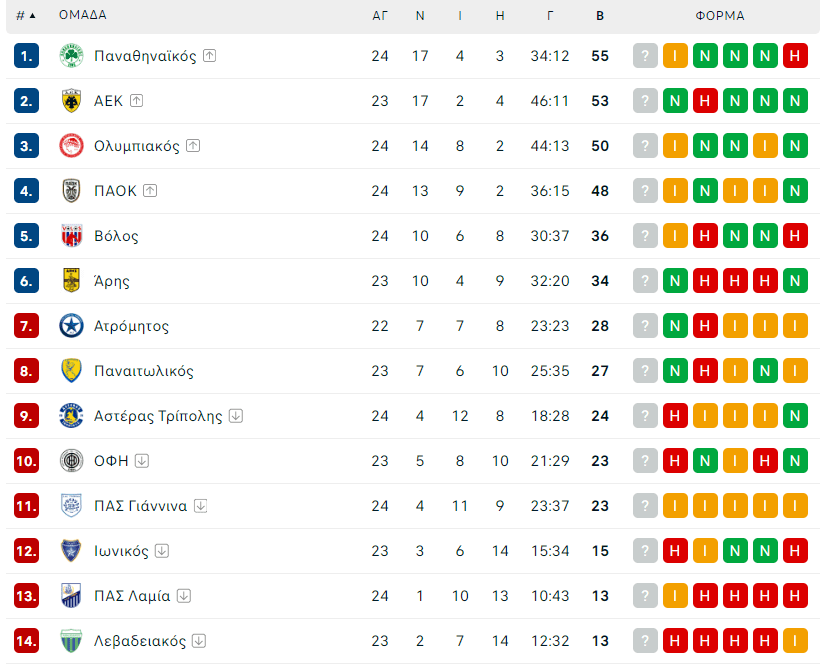The image size is (821, 667).
Task: Click the ΠΑΟΚ club logo
Action: 71,191
